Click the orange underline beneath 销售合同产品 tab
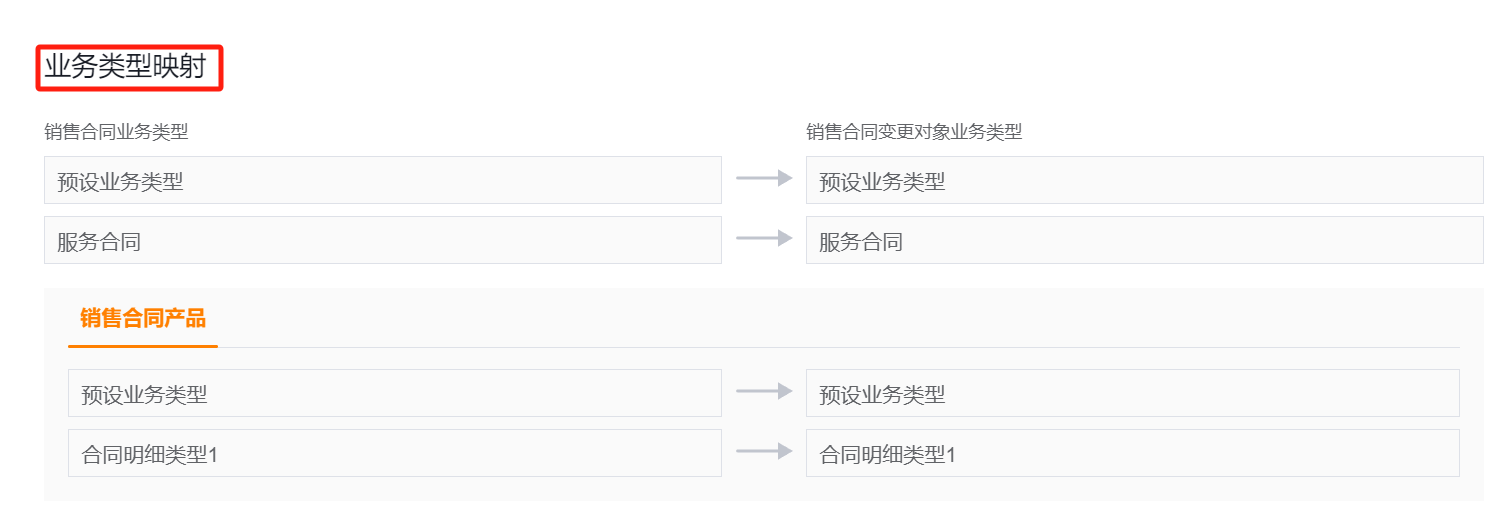The image size is (1504, 524). tap(143, 346)
